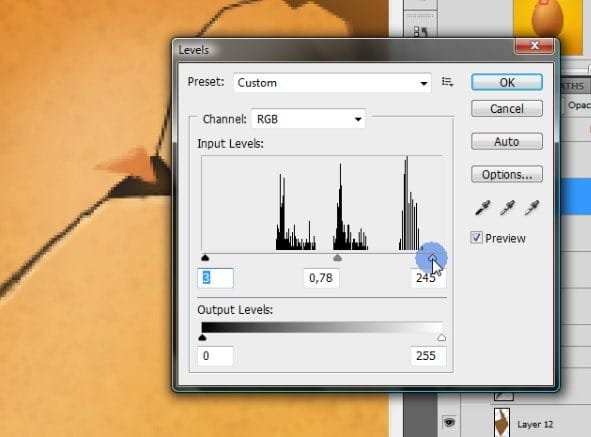Click the OK button

(x=507, y=82)
